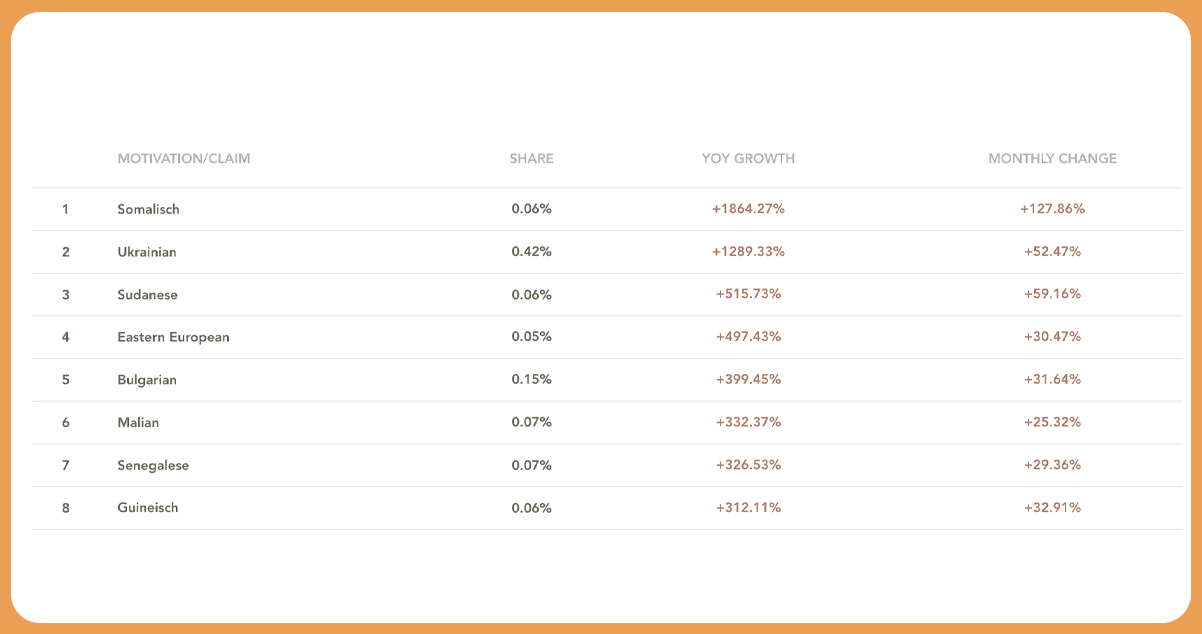Select the +59.16% monthly change cell
The width and height of the screenshot is (1202, 634).
click(x=1052, y=294)
